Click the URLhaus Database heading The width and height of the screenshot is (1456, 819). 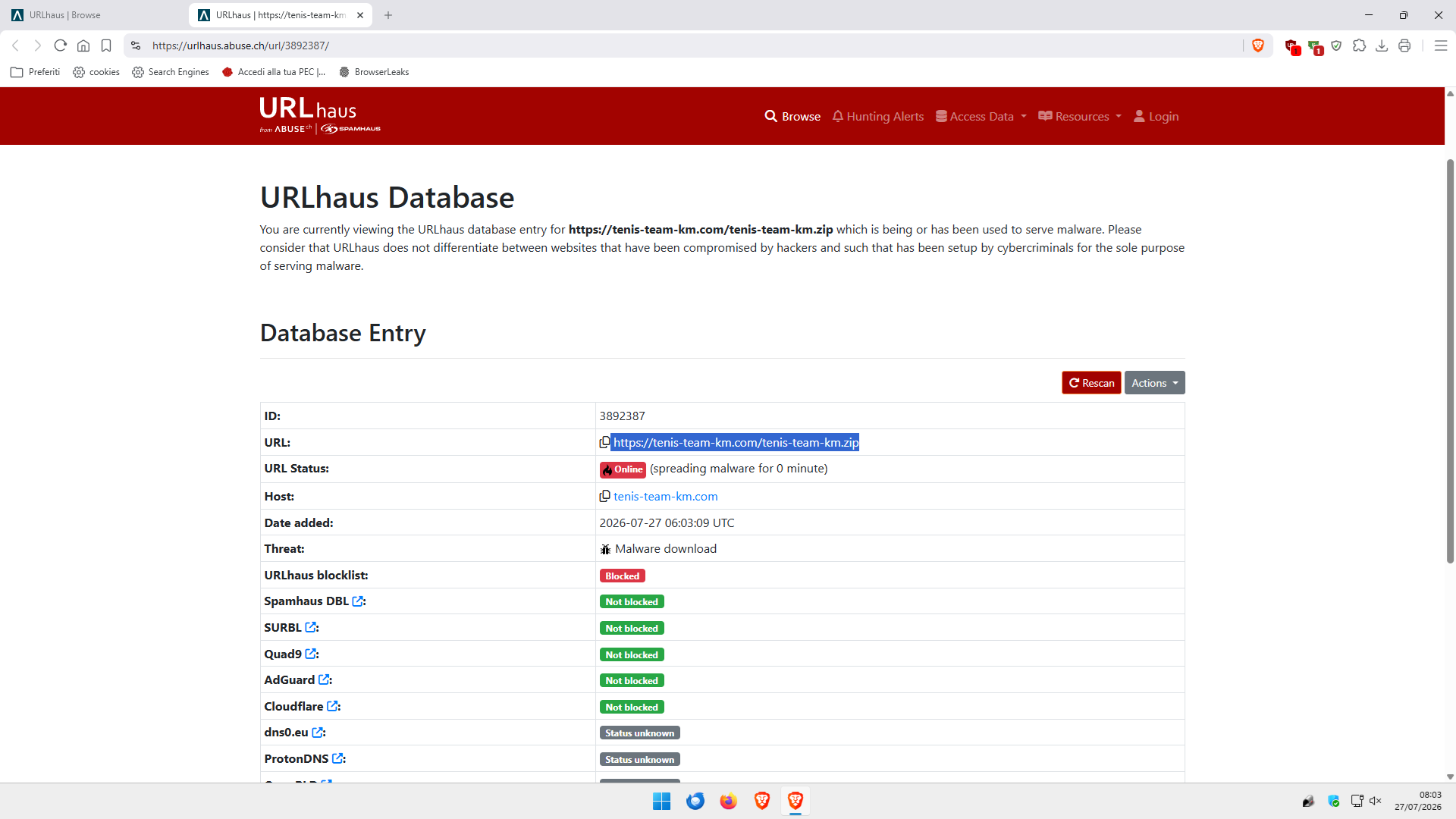pos(387,197)
